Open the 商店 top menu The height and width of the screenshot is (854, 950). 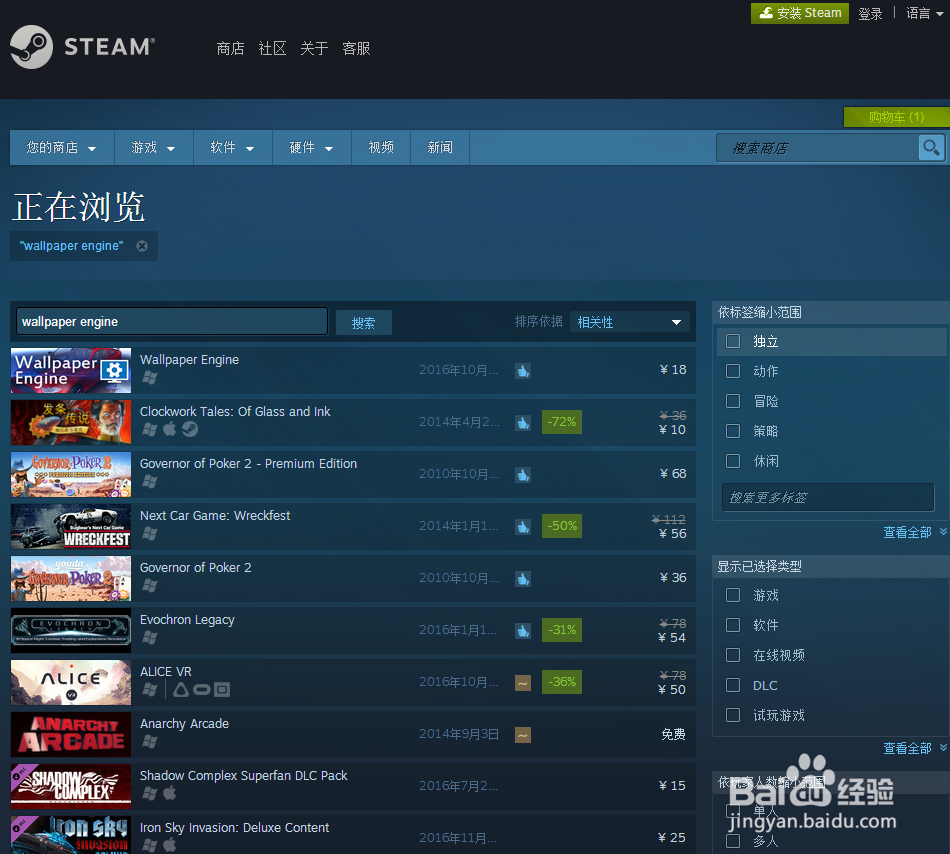click(230, 48)
